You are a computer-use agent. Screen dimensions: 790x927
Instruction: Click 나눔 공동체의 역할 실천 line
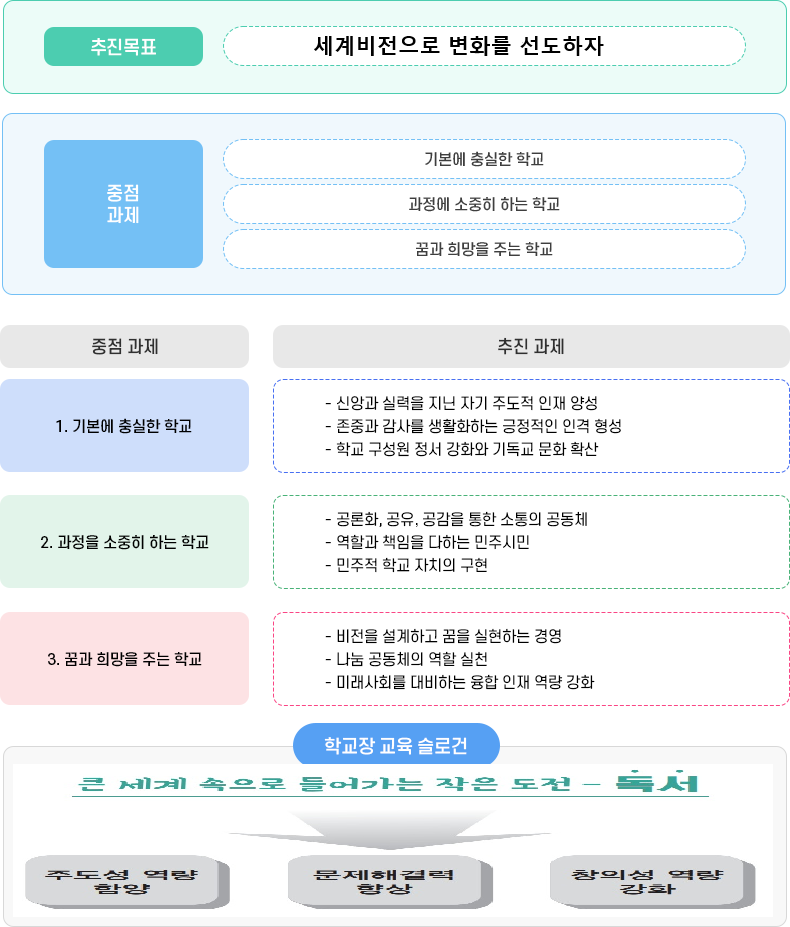[406, 659]
